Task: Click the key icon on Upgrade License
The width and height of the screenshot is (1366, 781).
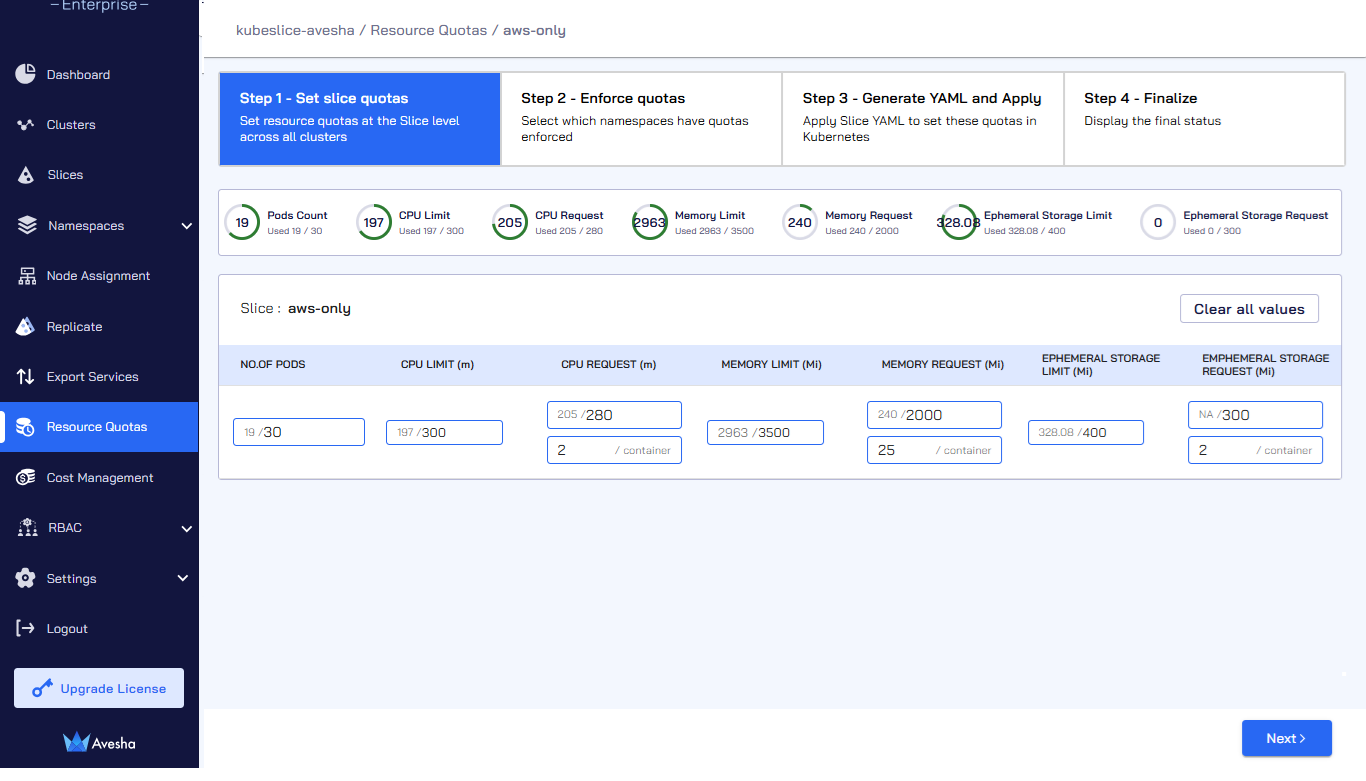Action: pos(42,688)
